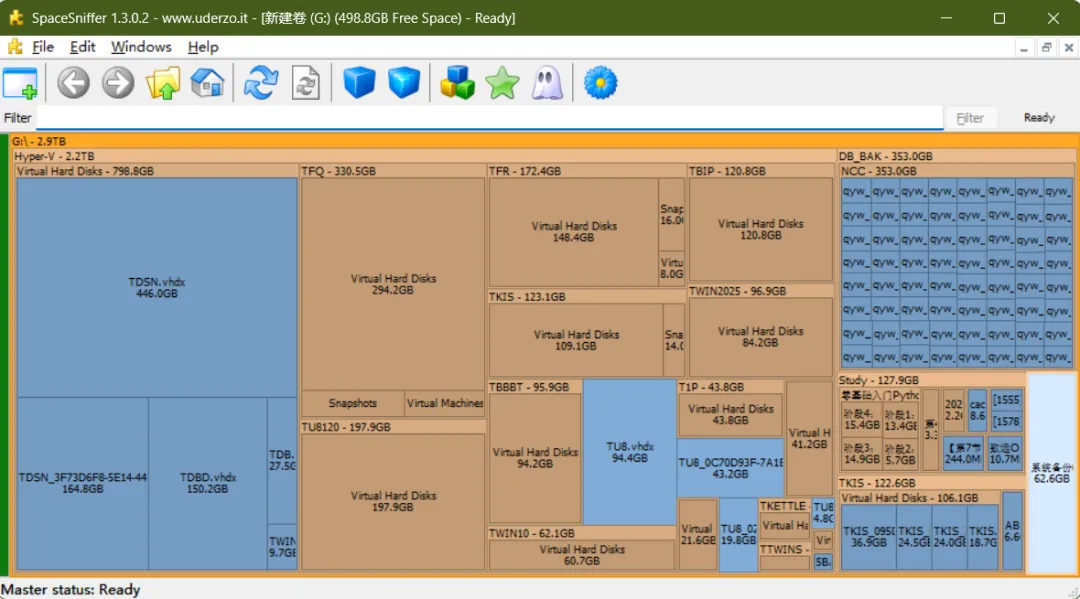Screen dimensions: 1080x599
Task: Select the Virtual Hard Disks 120.8GB block
Action: coord(760,229)
